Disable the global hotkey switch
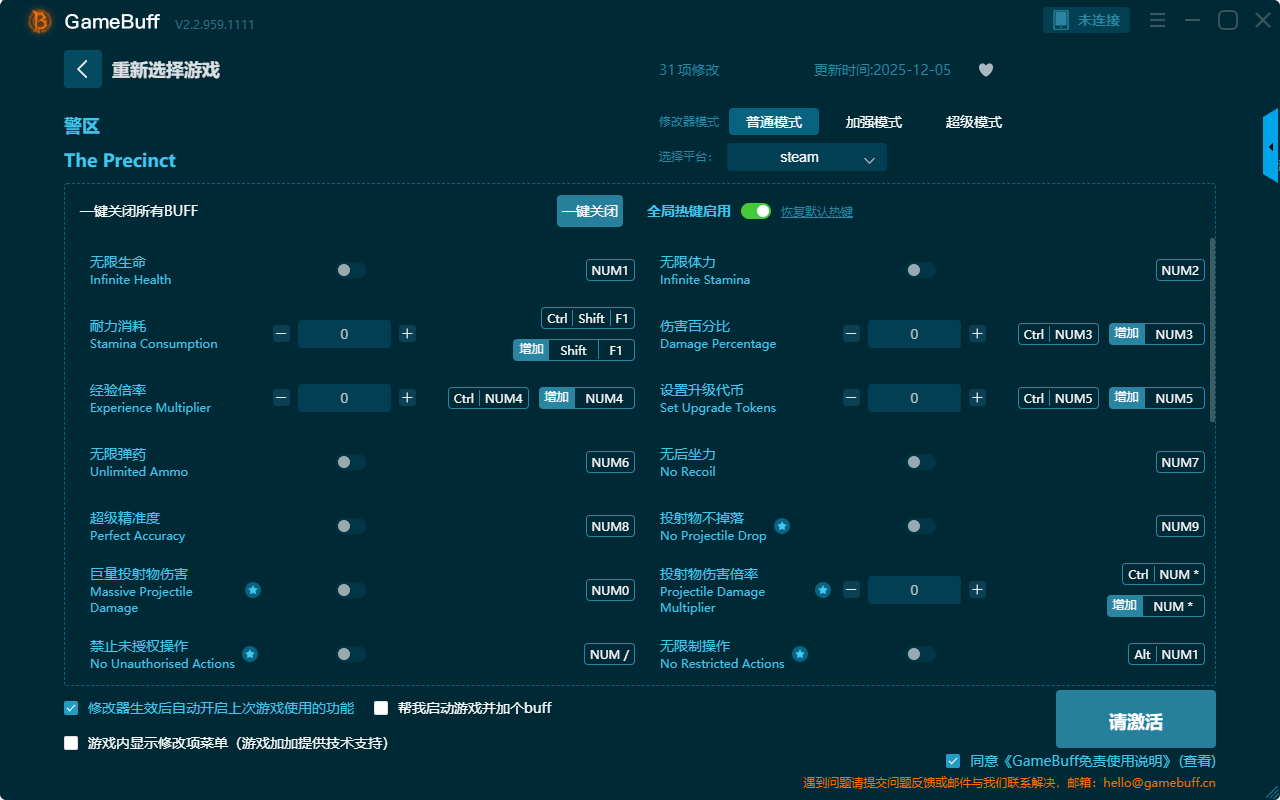Screen dimensions: 1280x800 [755, 211]
